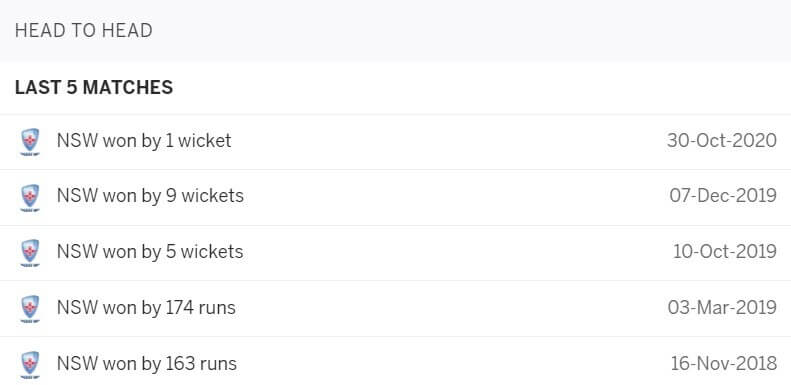The image size is (791, 385).
Task: Click the 16-Nov-2018 match date
Action: pos(723,364)
